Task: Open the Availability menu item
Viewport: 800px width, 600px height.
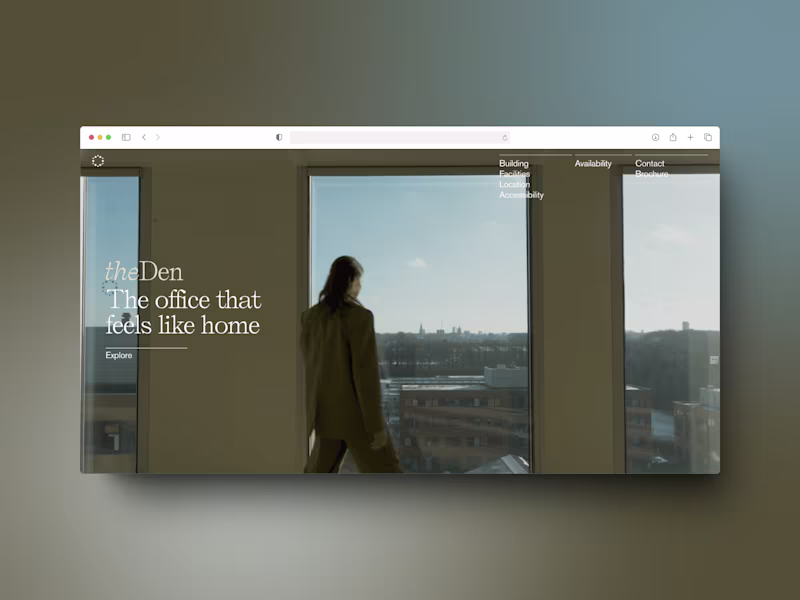Action: [593, 163]
